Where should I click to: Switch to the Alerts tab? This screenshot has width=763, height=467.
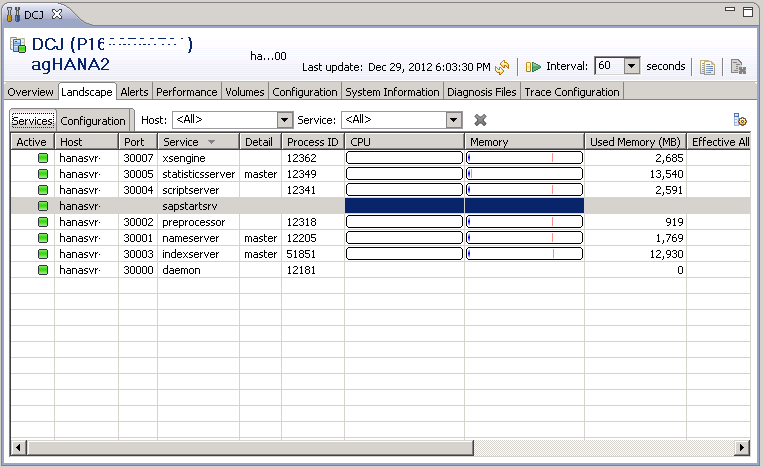point(134,92)
